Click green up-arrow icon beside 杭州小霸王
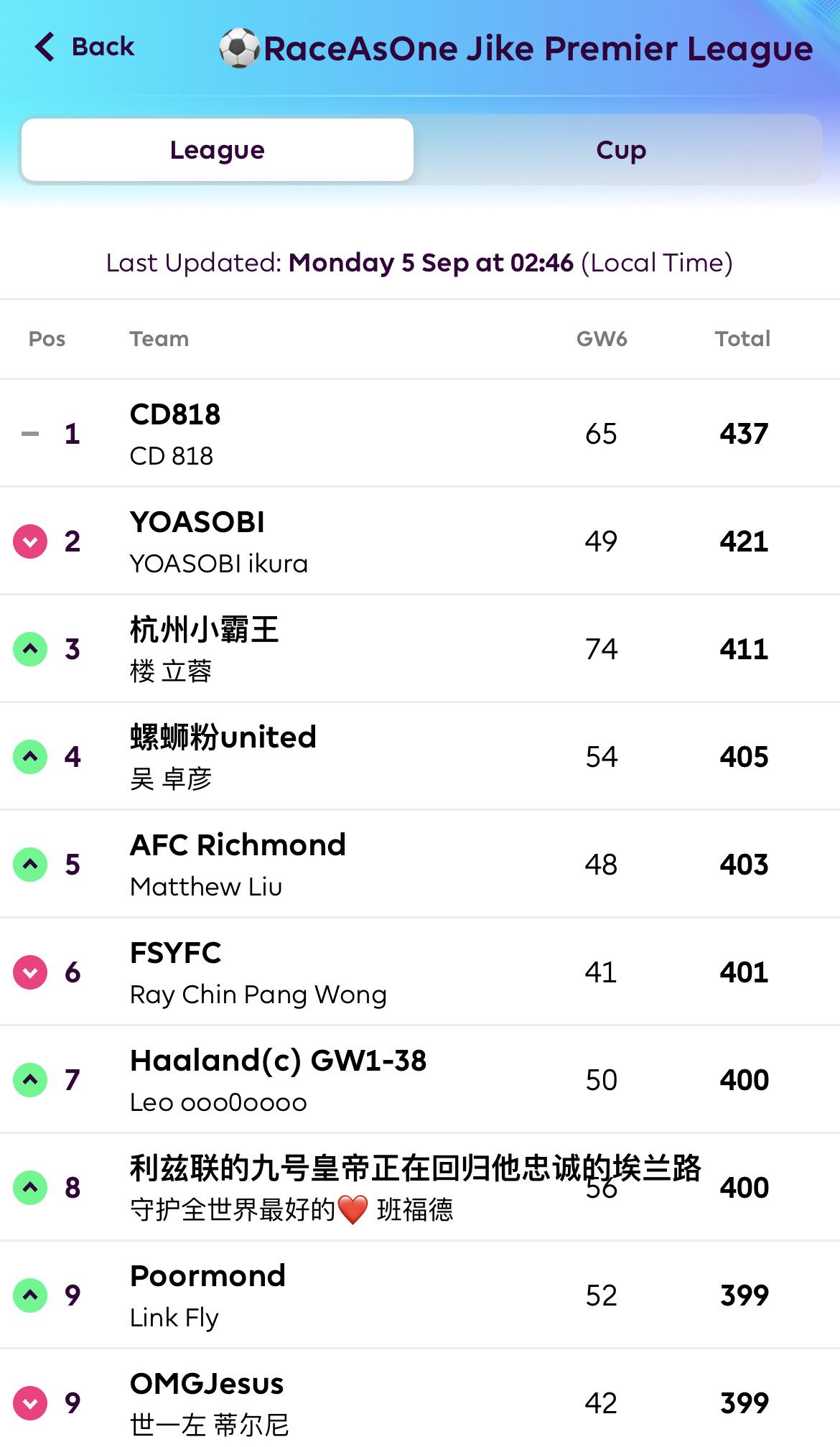 (30, 649)
